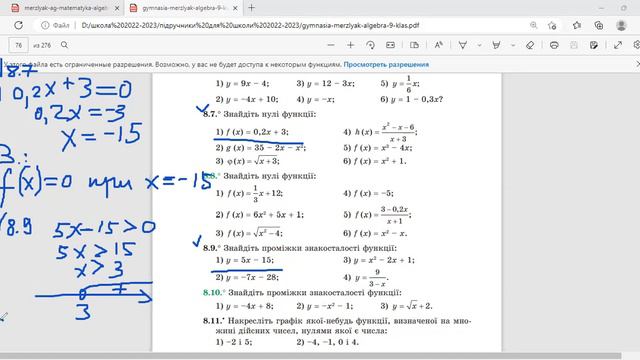
Task: Click the page number field showing 76
Action: (x=18, y=45)
